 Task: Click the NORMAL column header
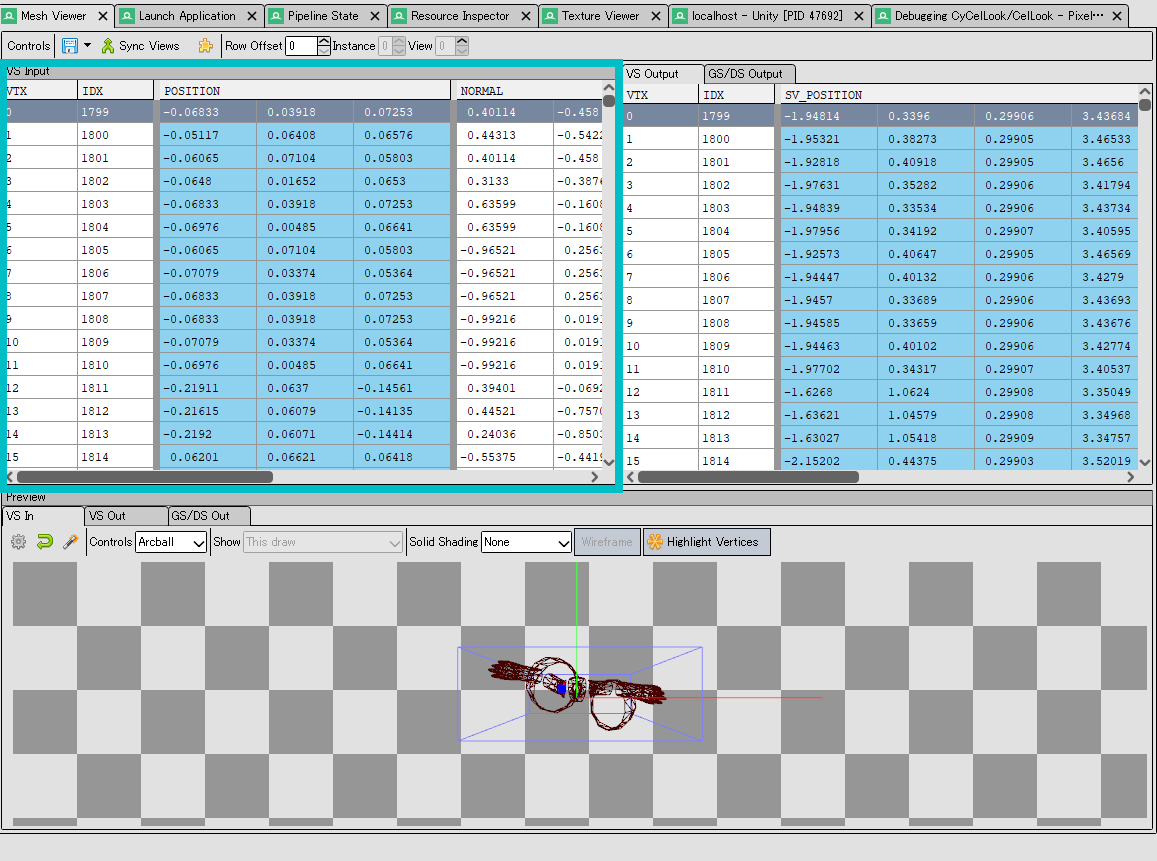point(481,91)
